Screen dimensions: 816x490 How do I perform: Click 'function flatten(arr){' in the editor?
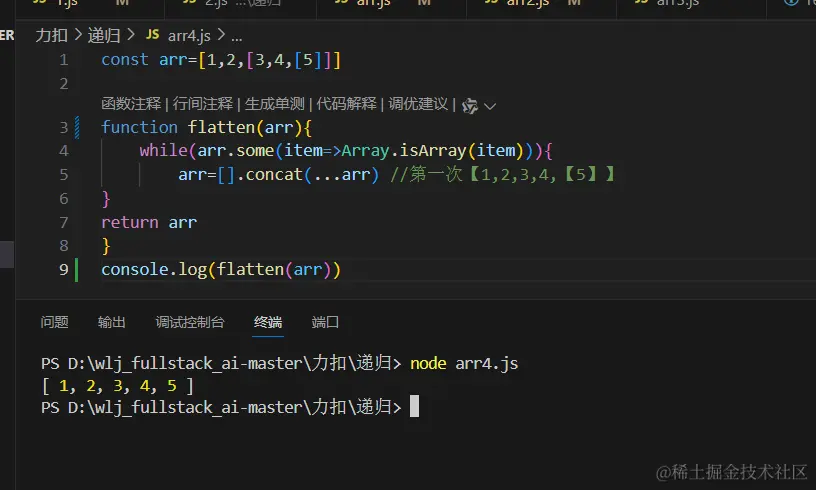coord(206,127)
